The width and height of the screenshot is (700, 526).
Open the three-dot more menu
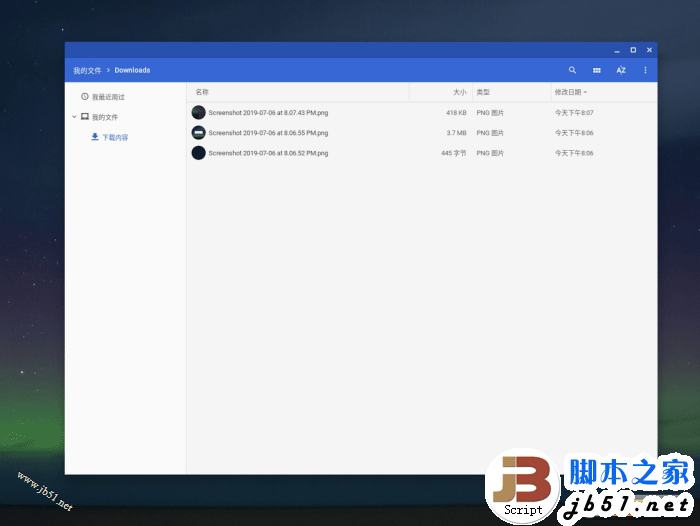point(645,70)
